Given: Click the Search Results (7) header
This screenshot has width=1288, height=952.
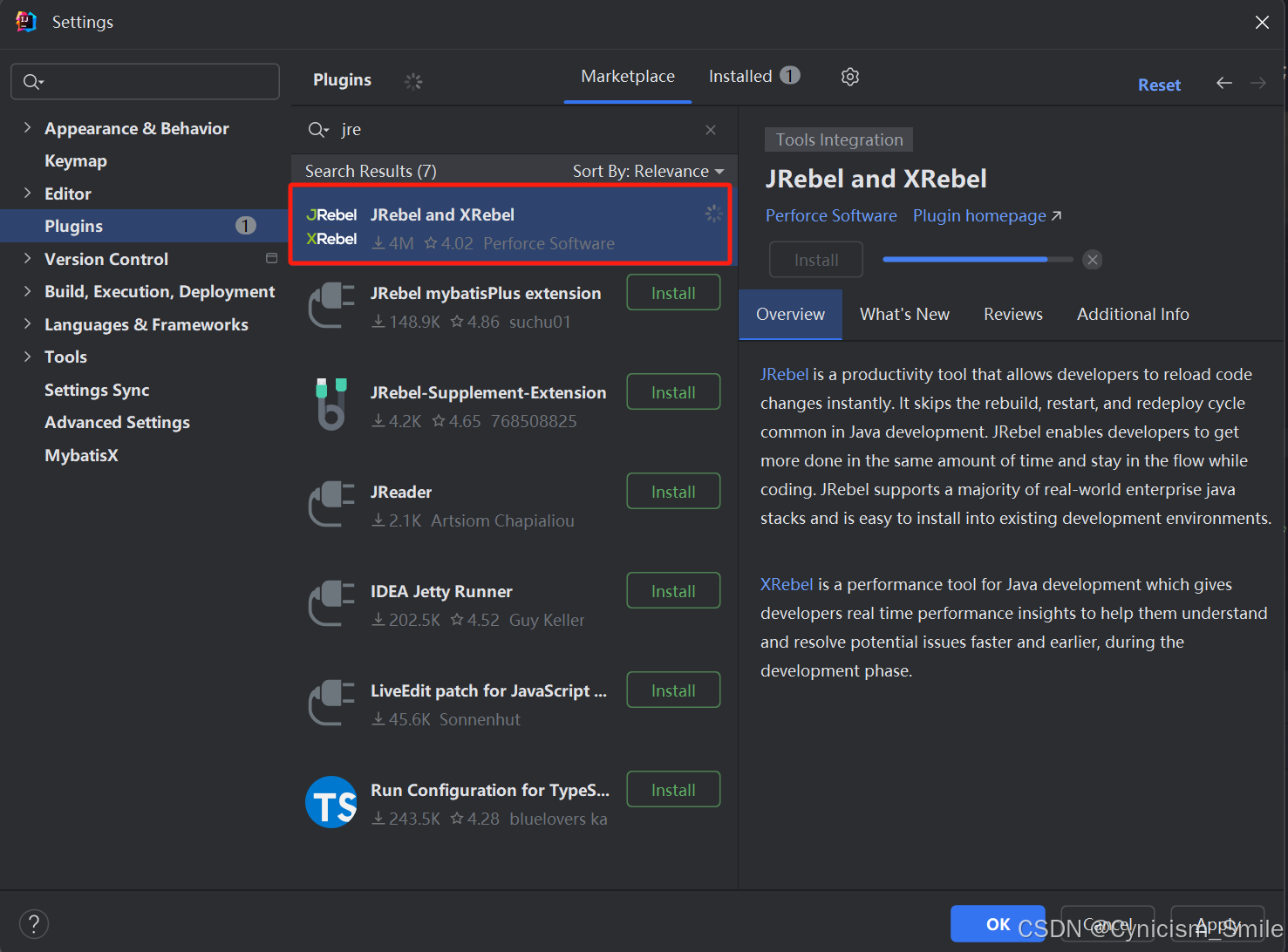Looking at the screenshot, I should click(x=371, y=172).
